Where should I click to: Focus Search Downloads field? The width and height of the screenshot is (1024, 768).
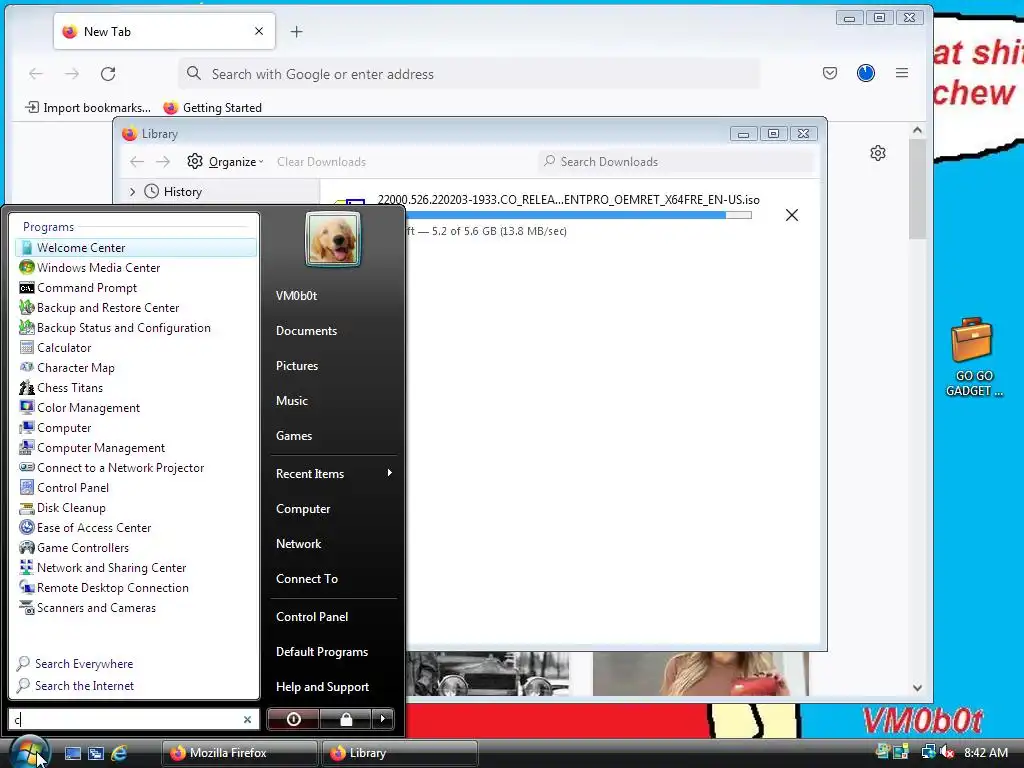pos(677,161)
